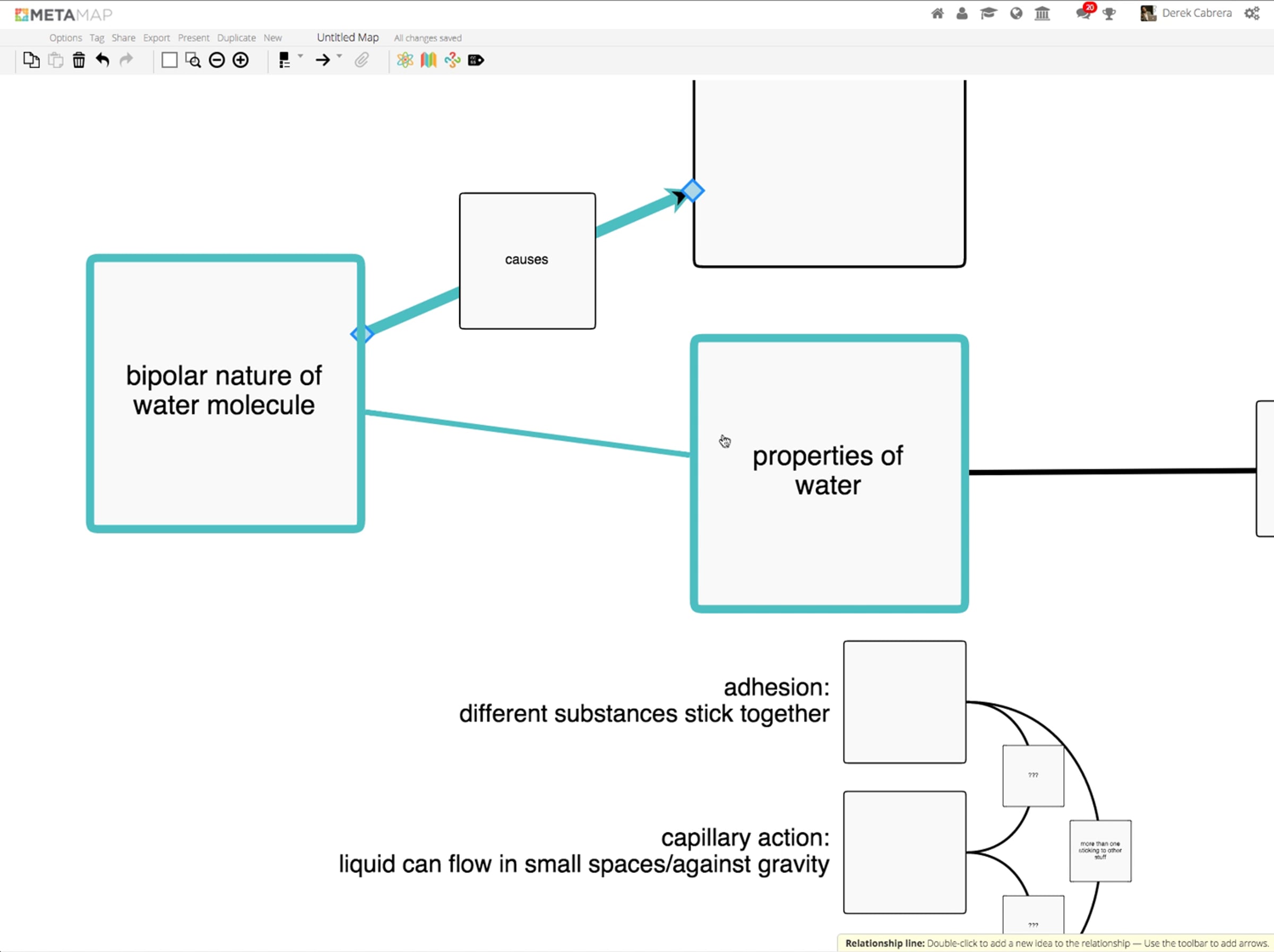1274x952 pixels.
Task: Click the blue diamond handle on empty box
Action: [692, 191]
